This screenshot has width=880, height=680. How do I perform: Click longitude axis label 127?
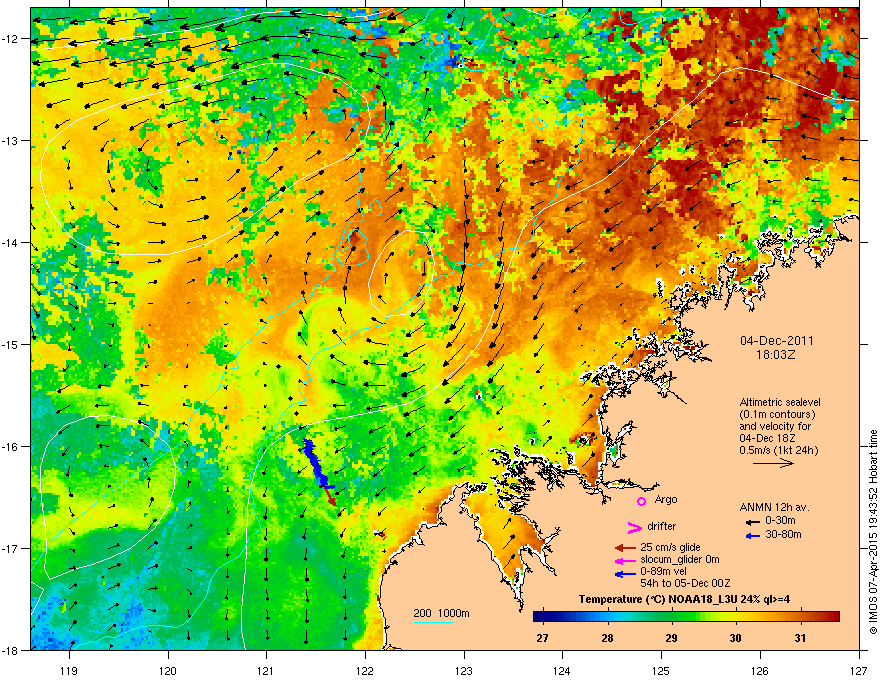pyautogui.click(x=859, y=670)
